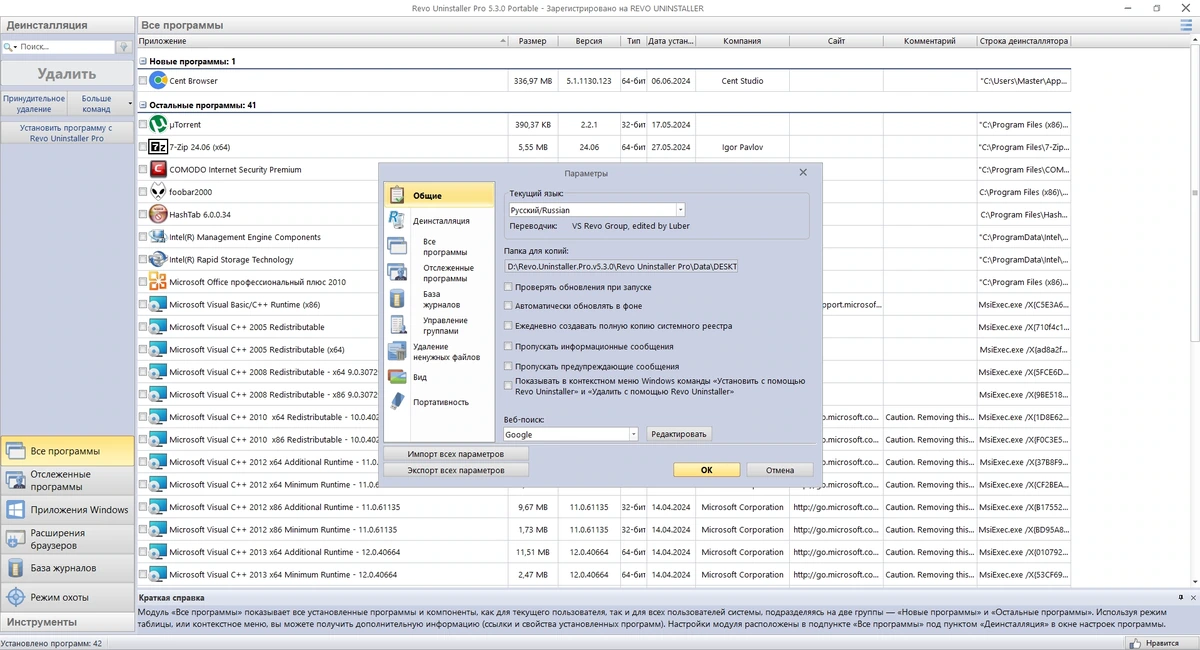Toggle Windows context menu commands checkbox
The height and width of the screenshot is (650, 1200).
tap(508, 386)
